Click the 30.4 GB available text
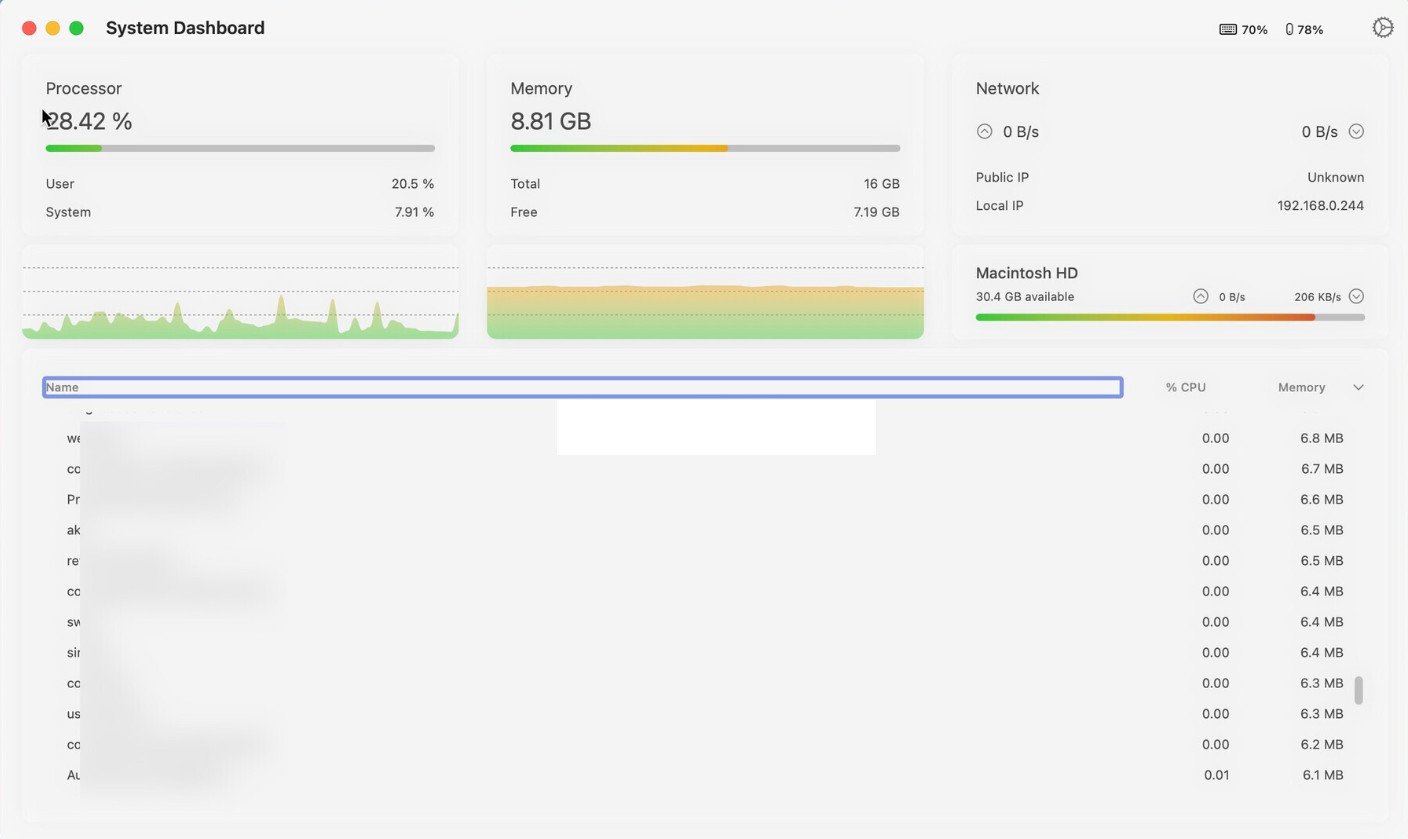This screenshot has width=1408, height=839. pyautogui.click(x=1025, y=296)
